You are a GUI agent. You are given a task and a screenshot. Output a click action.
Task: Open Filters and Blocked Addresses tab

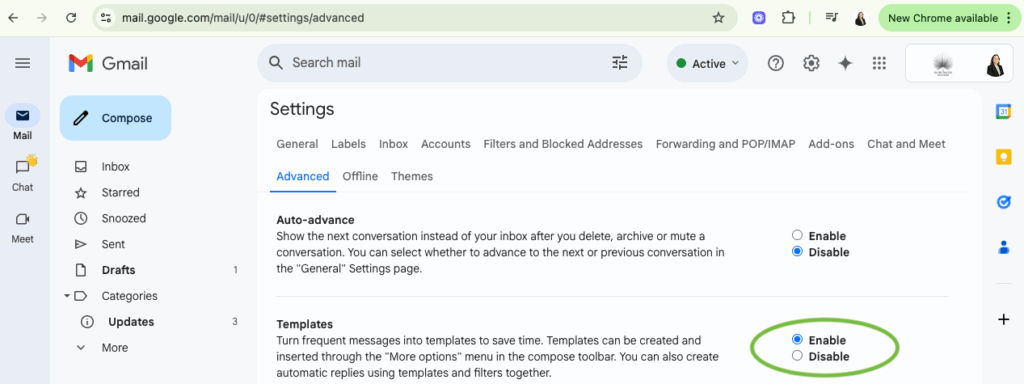tap(563, 144)
